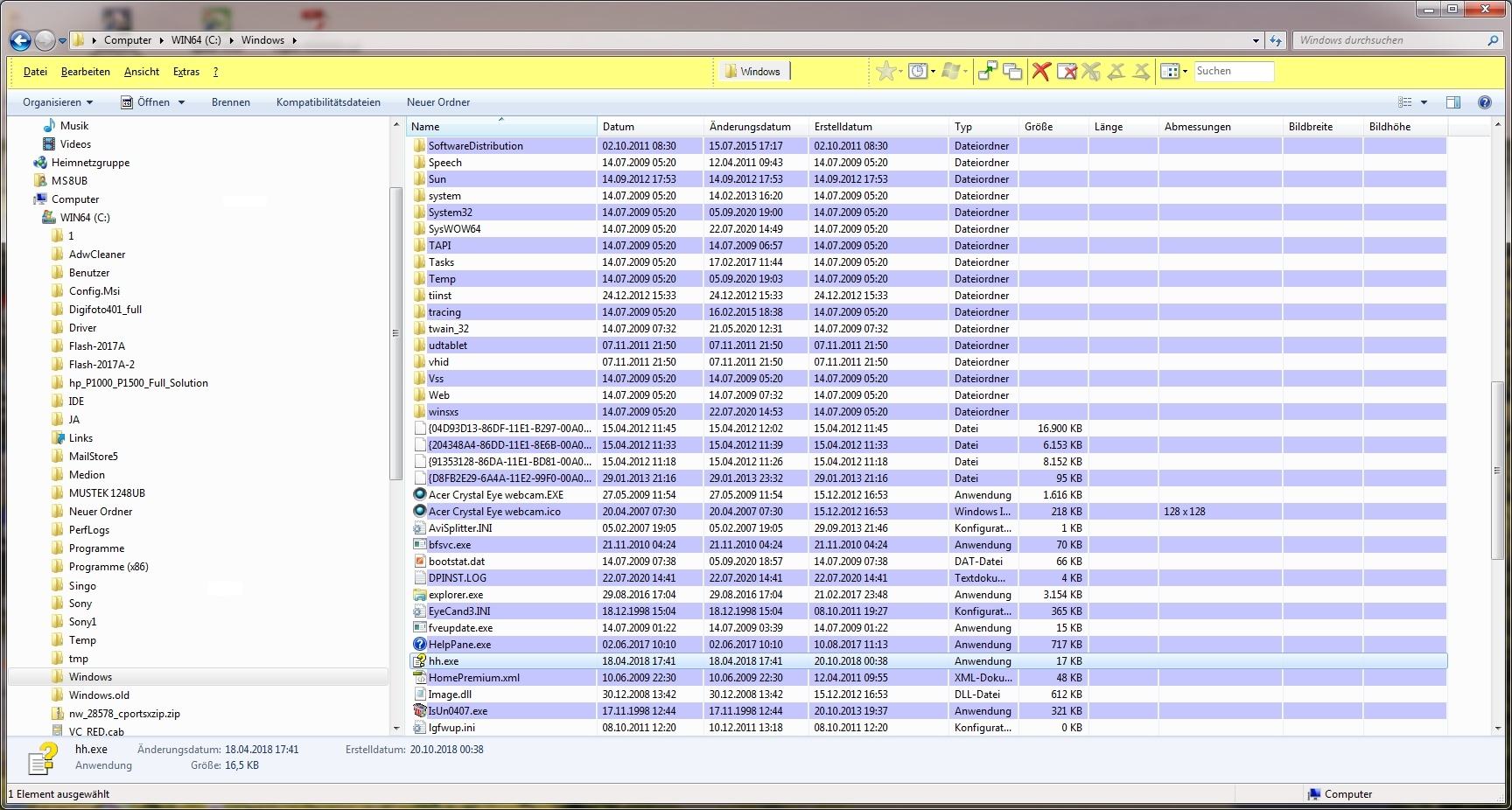Image resolution: width=1512 pixels, height=810 pixels.
Task: Click the change view icon
Action: pos(1405,102)
